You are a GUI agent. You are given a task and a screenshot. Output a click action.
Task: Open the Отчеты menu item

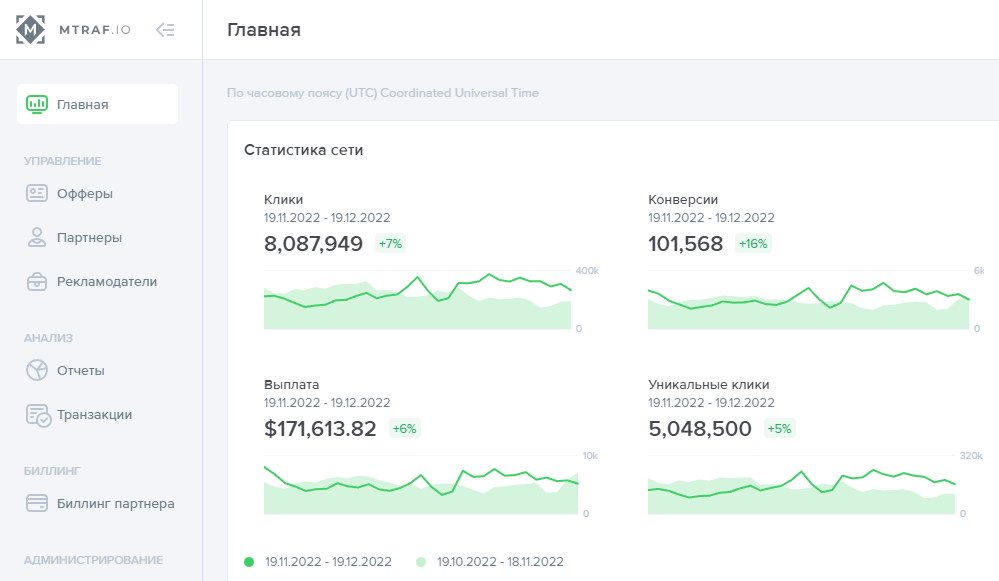pos(81,371)
